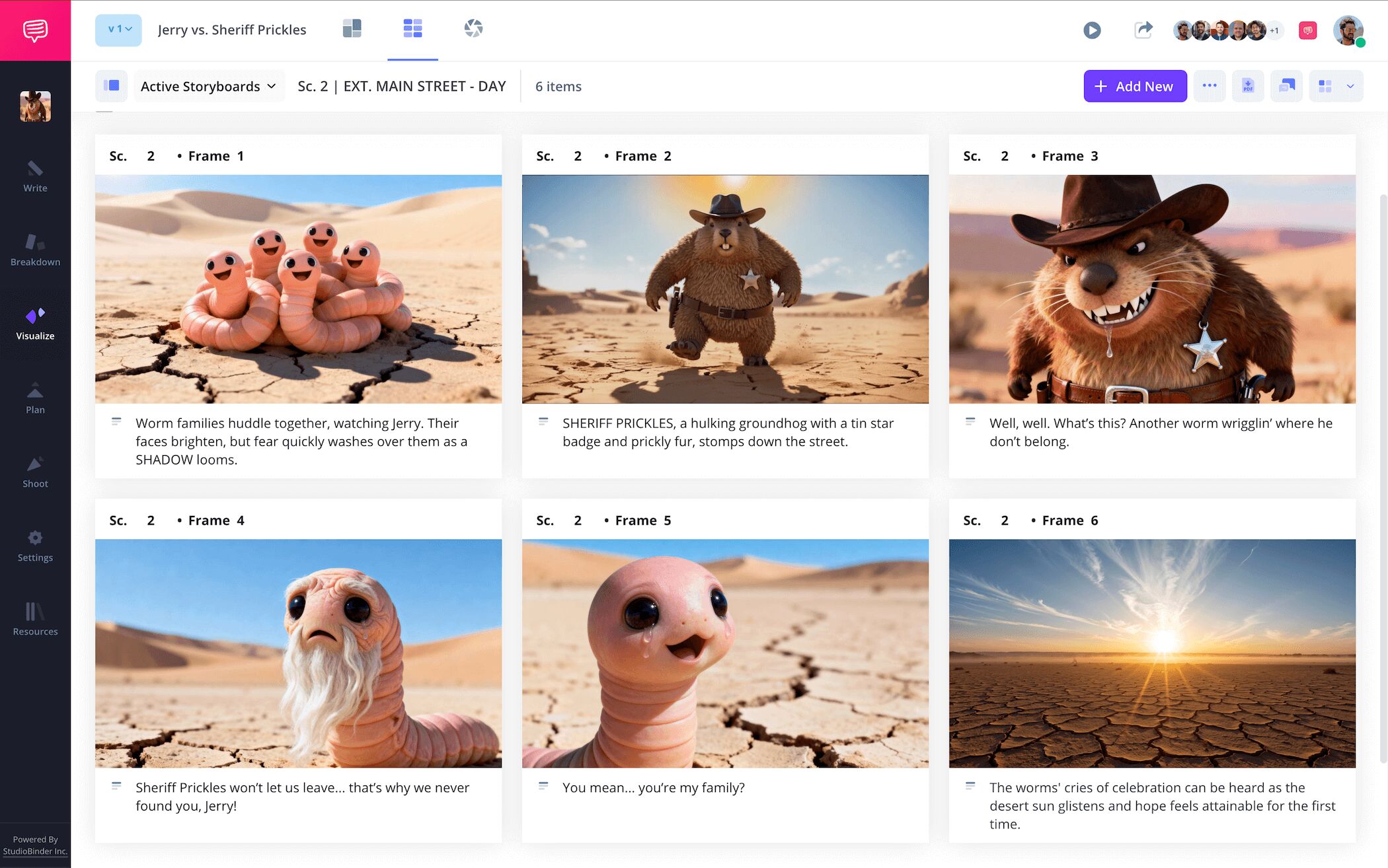Switch to the mosaic layout tab
This screenshot has height=868, width=1388.
[x=352, y=28]
